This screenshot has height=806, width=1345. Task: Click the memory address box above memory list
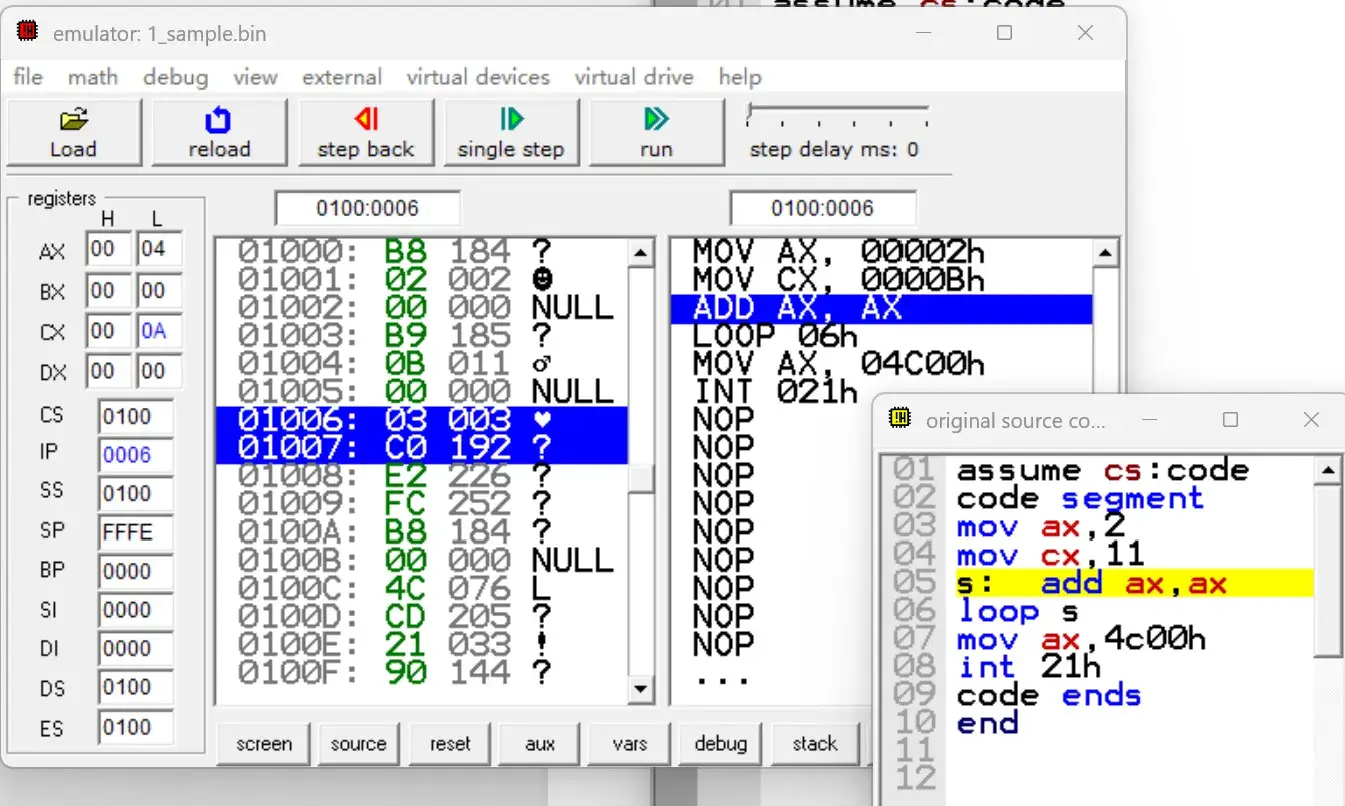pyautogui.click(x=368, y=209)
